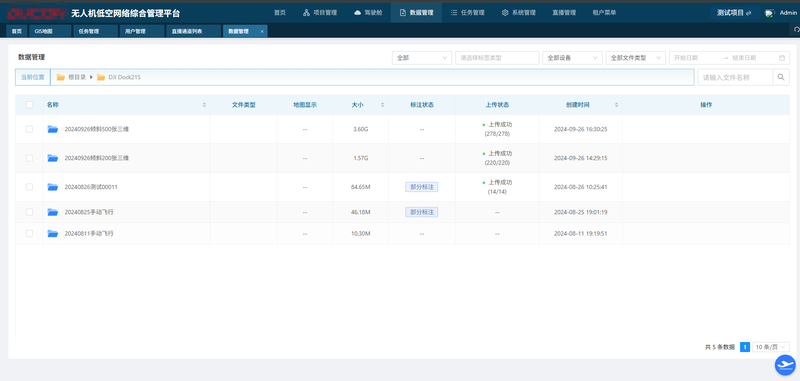Image resolution: width=800 pixels, height=381 pixels.
Task: Check the row 20240926倾斜500张三维
Action: [29, 129]
